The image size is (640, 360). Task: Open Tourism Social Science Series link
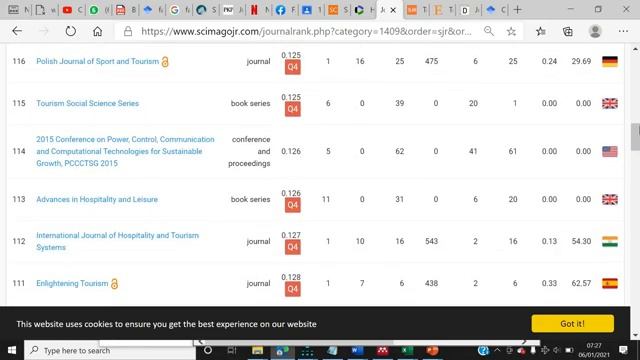click(x=87, y=103)
